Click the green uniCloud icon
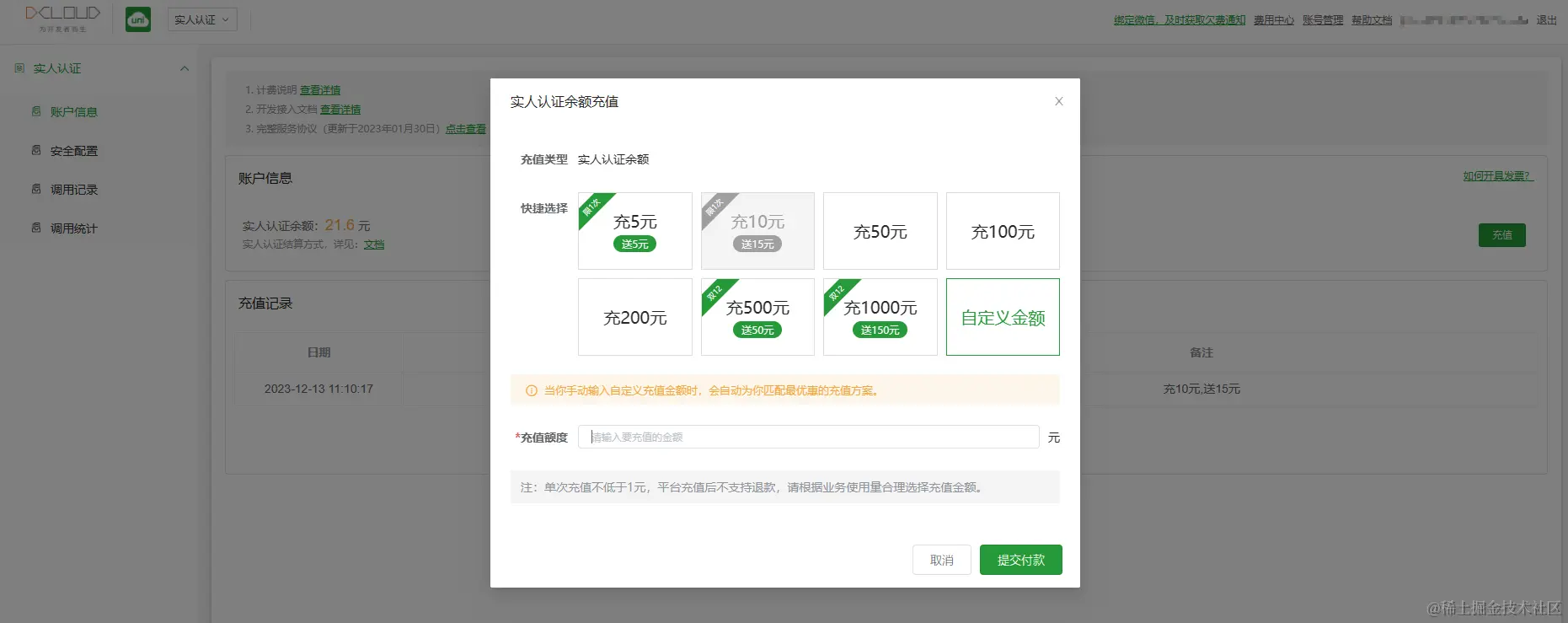 138,19
